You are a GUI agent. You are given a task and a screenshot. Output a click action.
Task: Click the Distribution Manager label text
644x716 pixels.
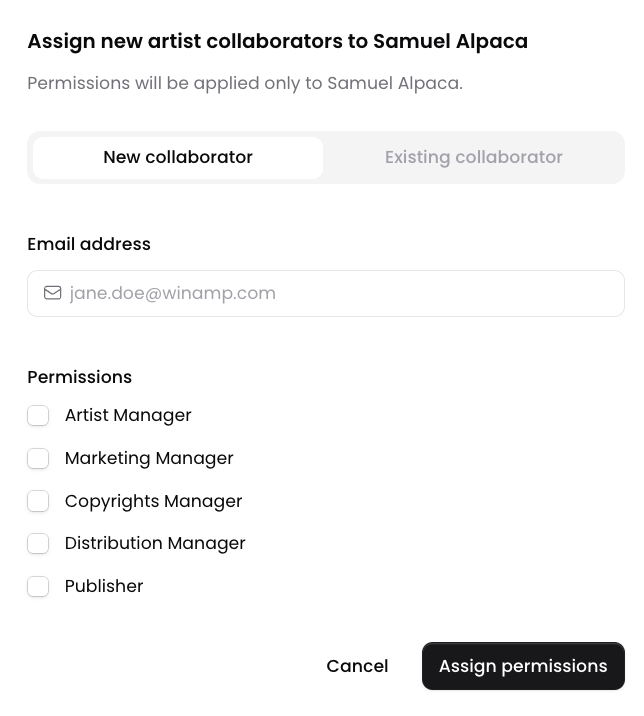[x=155, y=543]
